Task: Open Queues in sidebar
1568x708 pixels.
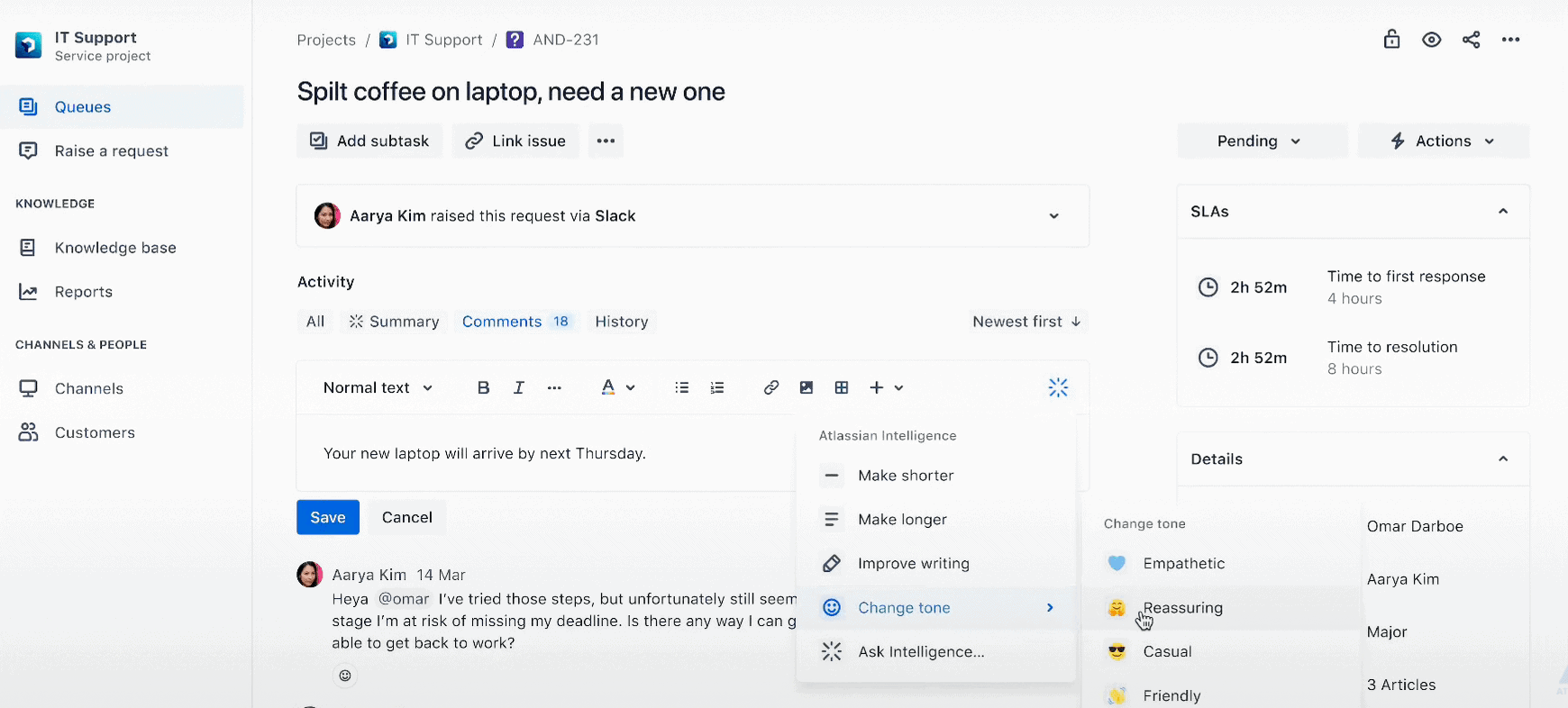Action: (x=122, y=107)
